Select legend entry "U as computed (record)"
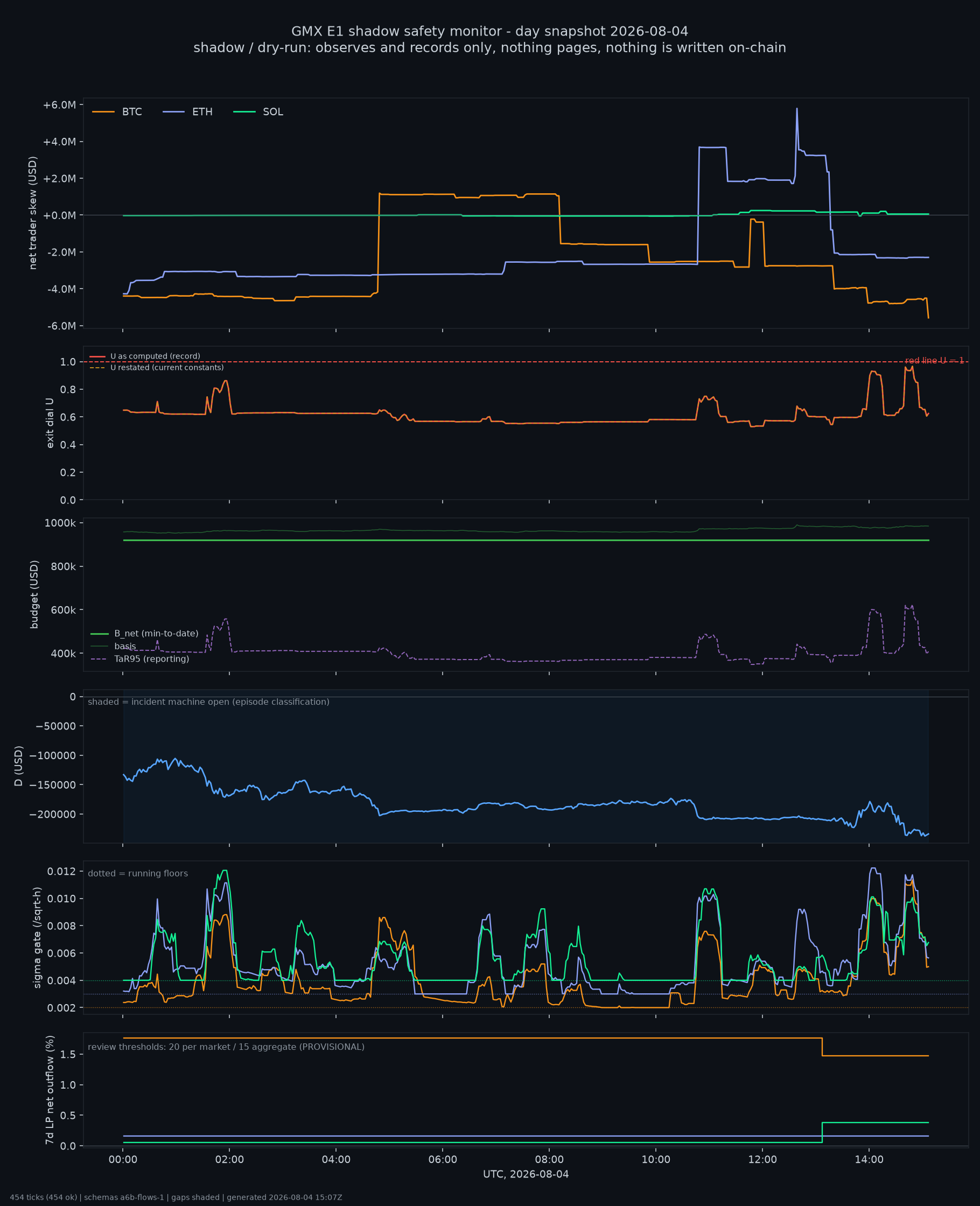 (155, 356)
